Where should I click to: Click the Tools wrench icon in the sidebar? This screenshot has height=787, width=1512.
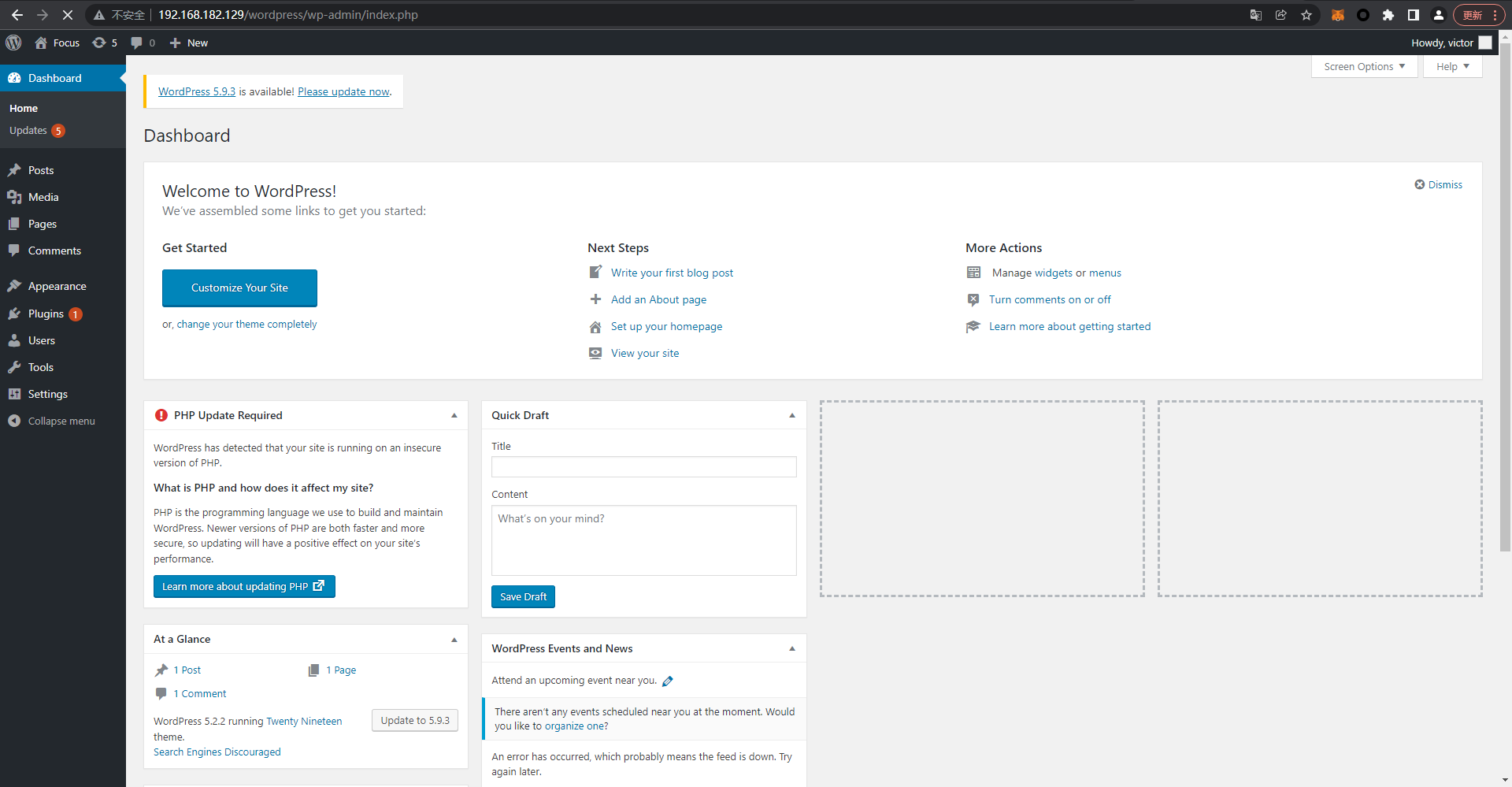(14, 367)
